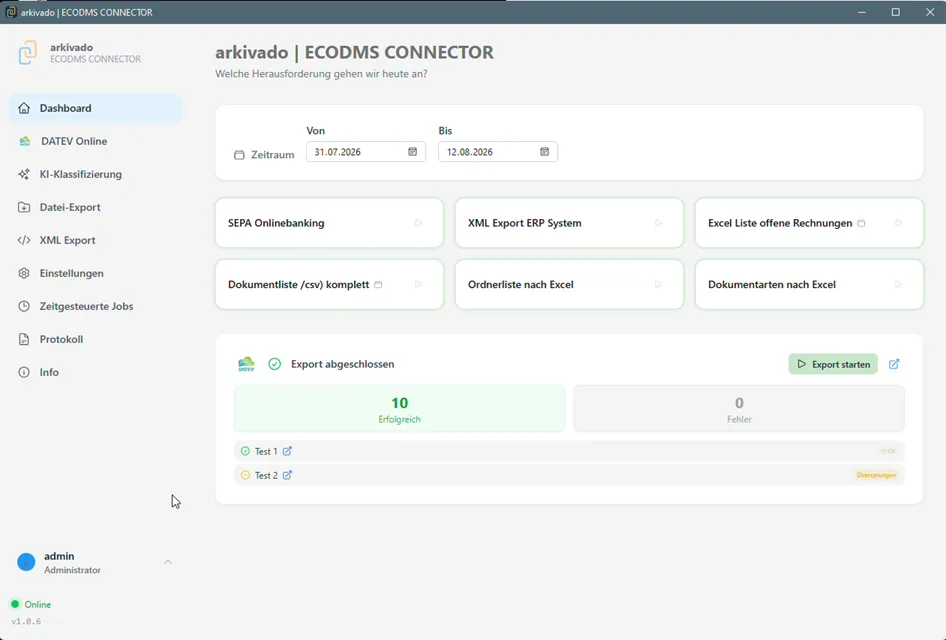Open Datei-Export in sidebar
This screenshot has width=946, height=640.
click(95, 207)
